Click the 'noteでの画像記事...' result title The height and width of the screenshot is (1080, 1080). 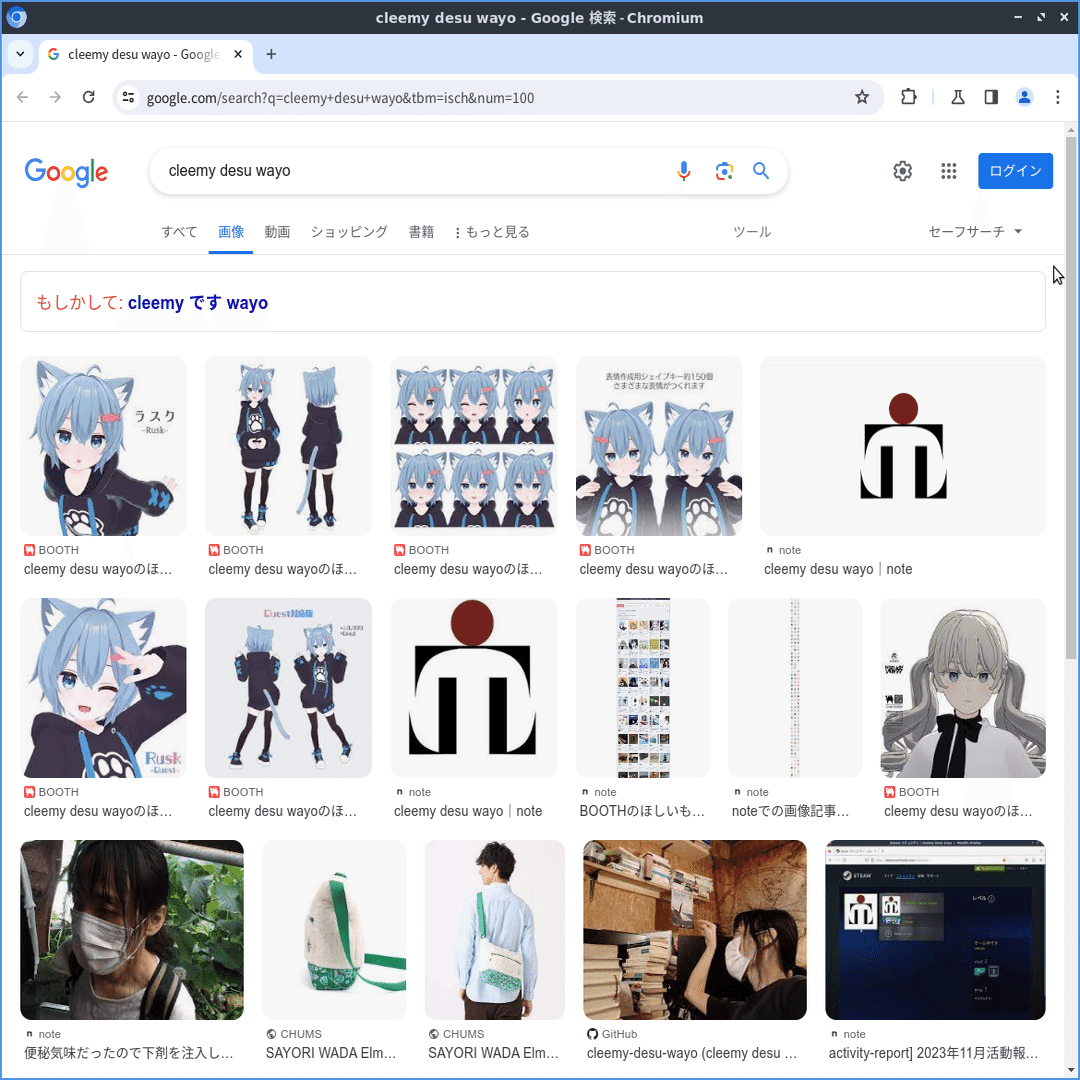click(x=790, y=811)
